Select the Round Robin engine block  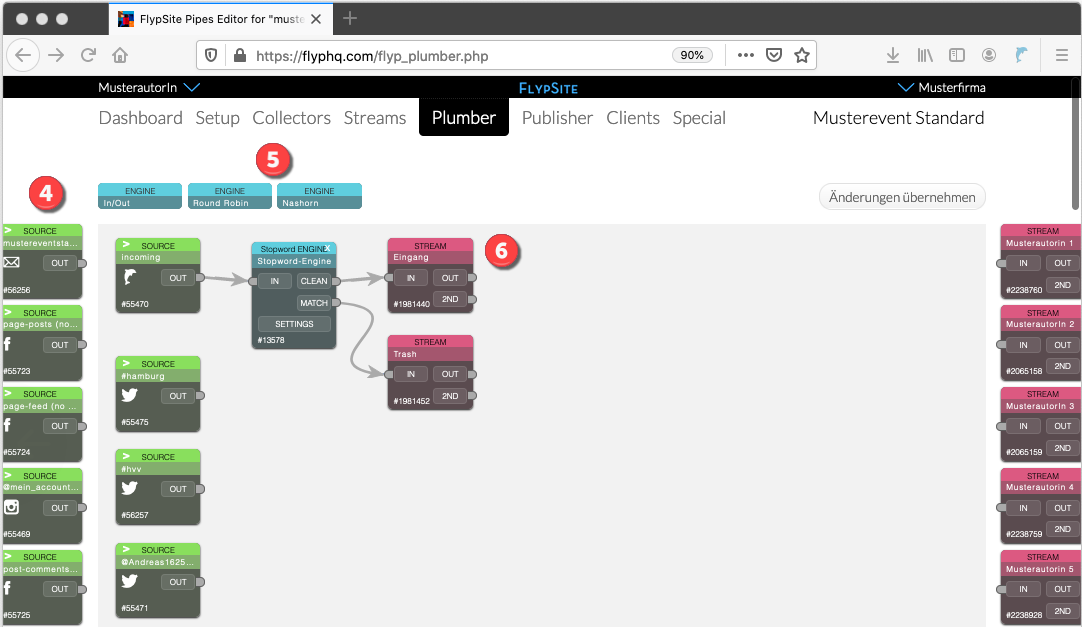230,197
